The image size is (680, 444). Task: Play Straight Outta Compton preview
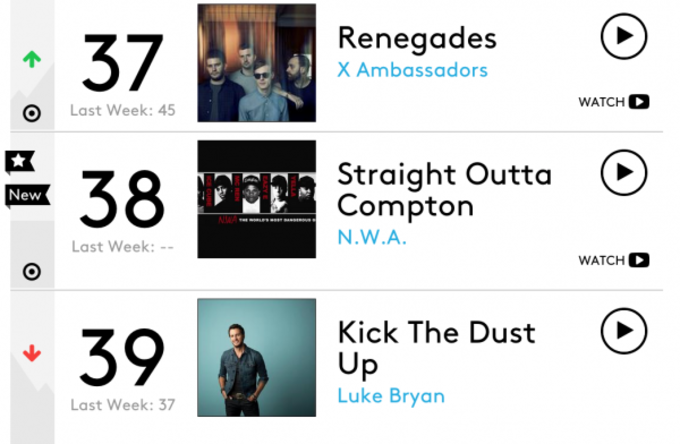[624, 173]
